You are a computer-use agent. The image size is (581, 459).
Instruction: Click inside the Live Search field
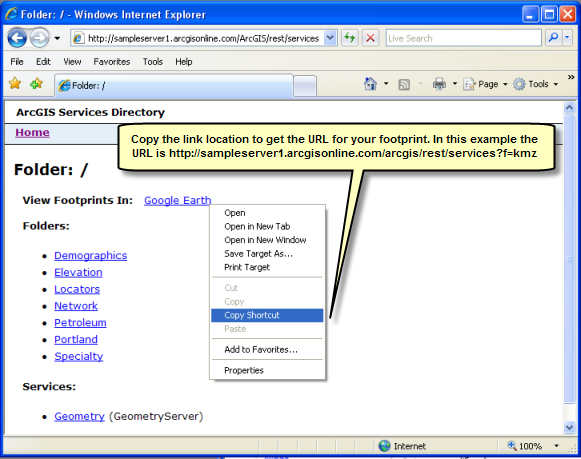[464, 38]
